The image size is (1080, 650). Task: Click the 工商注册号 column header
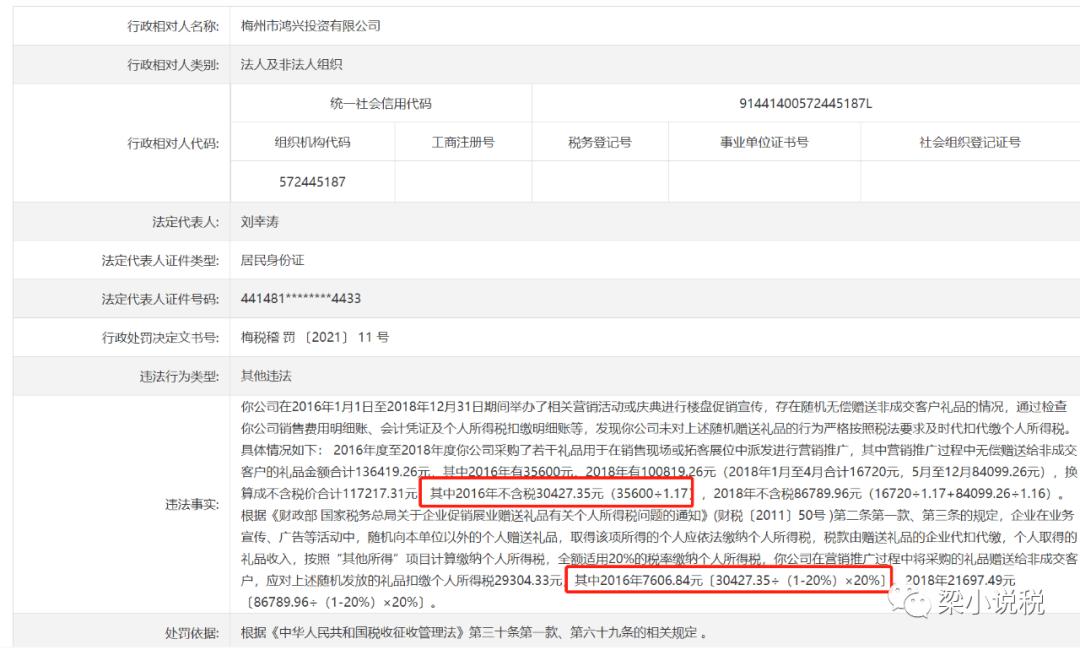point(463,143)
